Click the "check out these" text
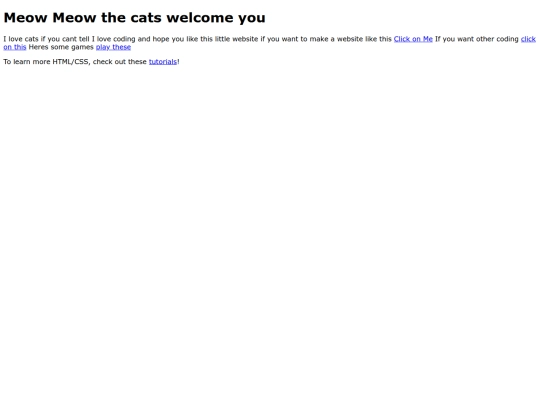The width and height of the screenshot is (540, 405). click(120, 62)
